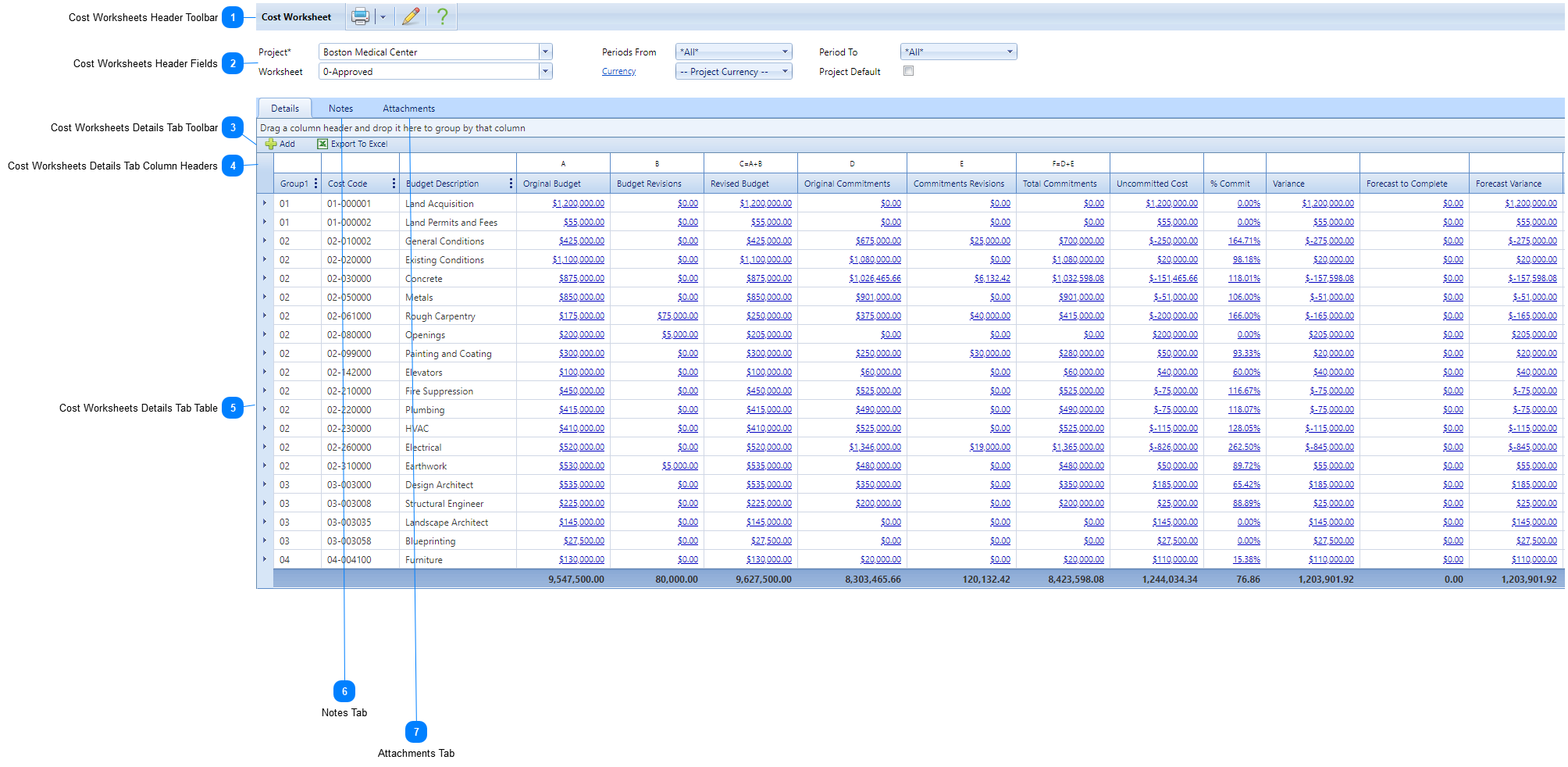Open the Period To dropdown

(x=958, y=52)
